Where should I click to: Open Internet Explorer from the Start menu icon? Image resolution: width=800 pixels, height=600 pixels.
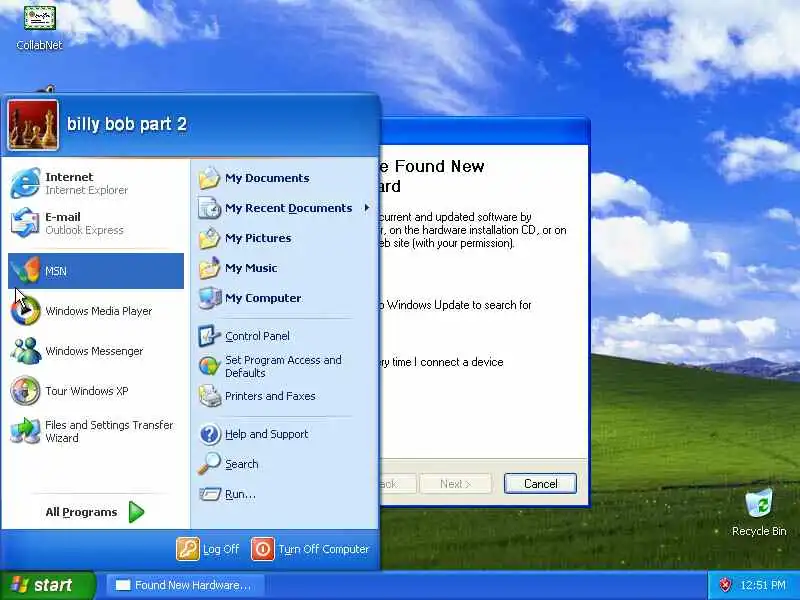click(24, 183)
